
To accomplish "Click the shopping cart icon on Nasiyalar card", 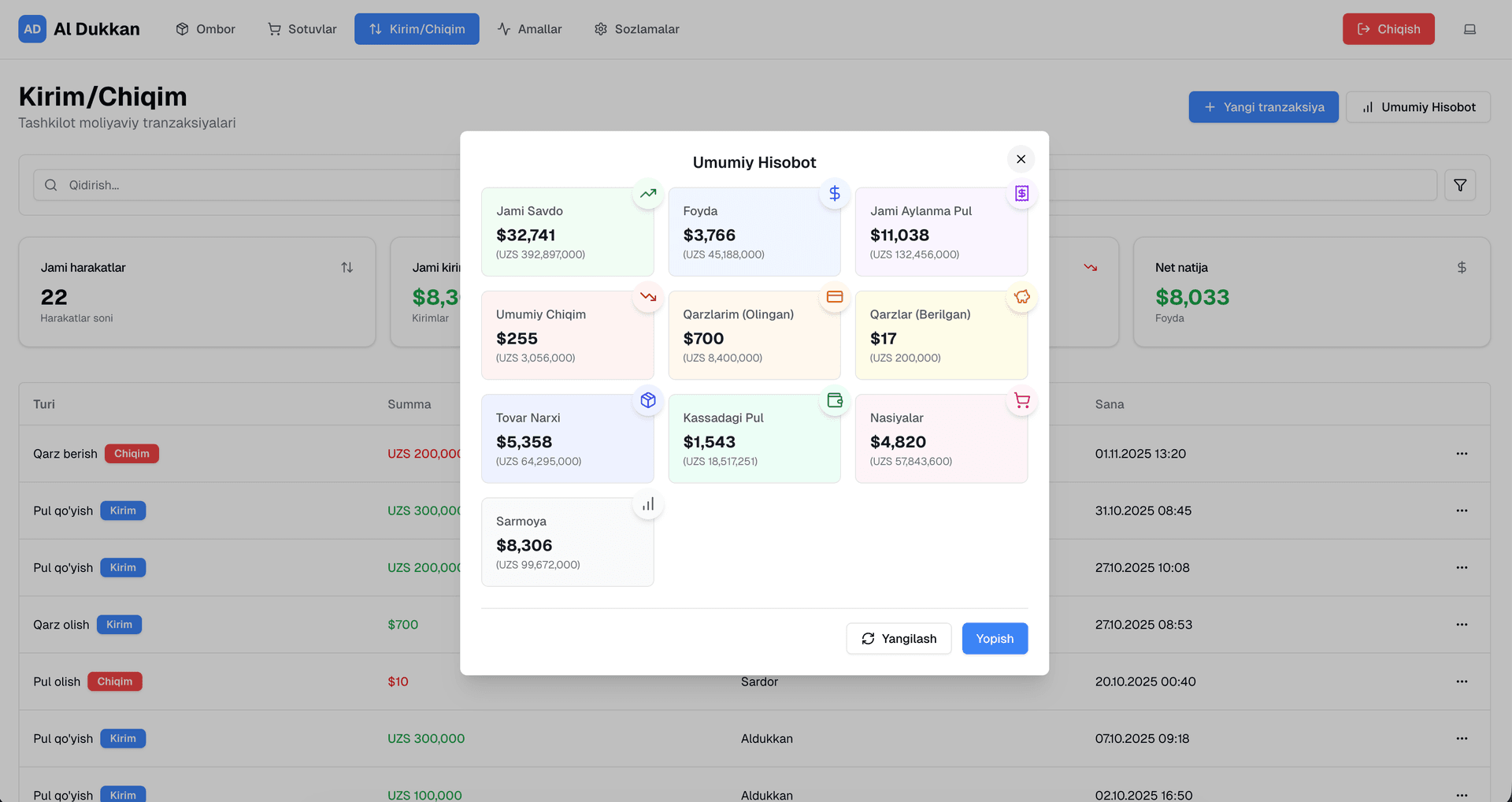I will click(1021, 400).
